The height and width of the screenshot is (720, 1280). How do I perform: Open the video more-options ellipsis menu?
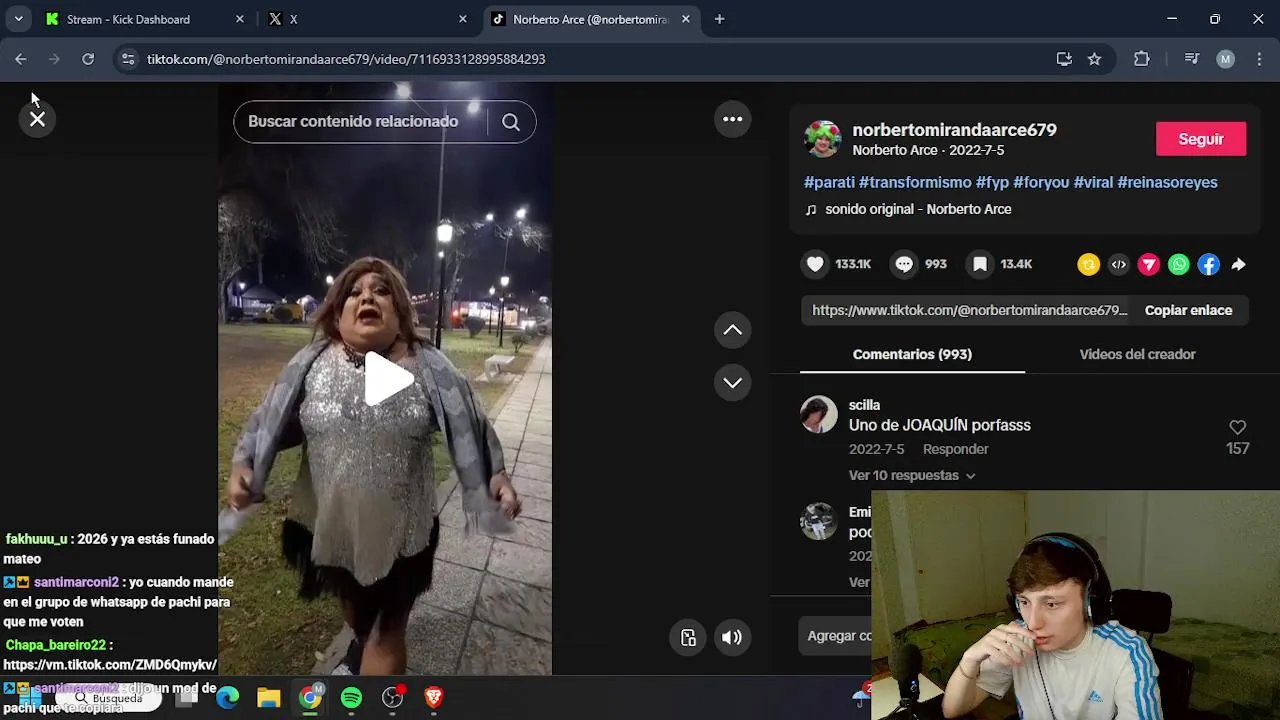pos(733,119)
